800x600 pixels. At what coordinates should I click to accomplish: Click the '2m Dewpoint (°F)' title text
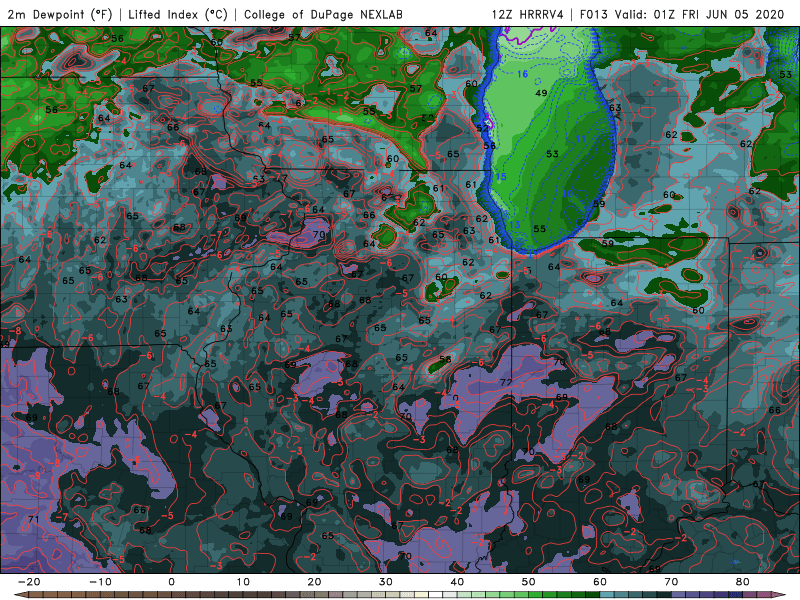coord(59,14)
